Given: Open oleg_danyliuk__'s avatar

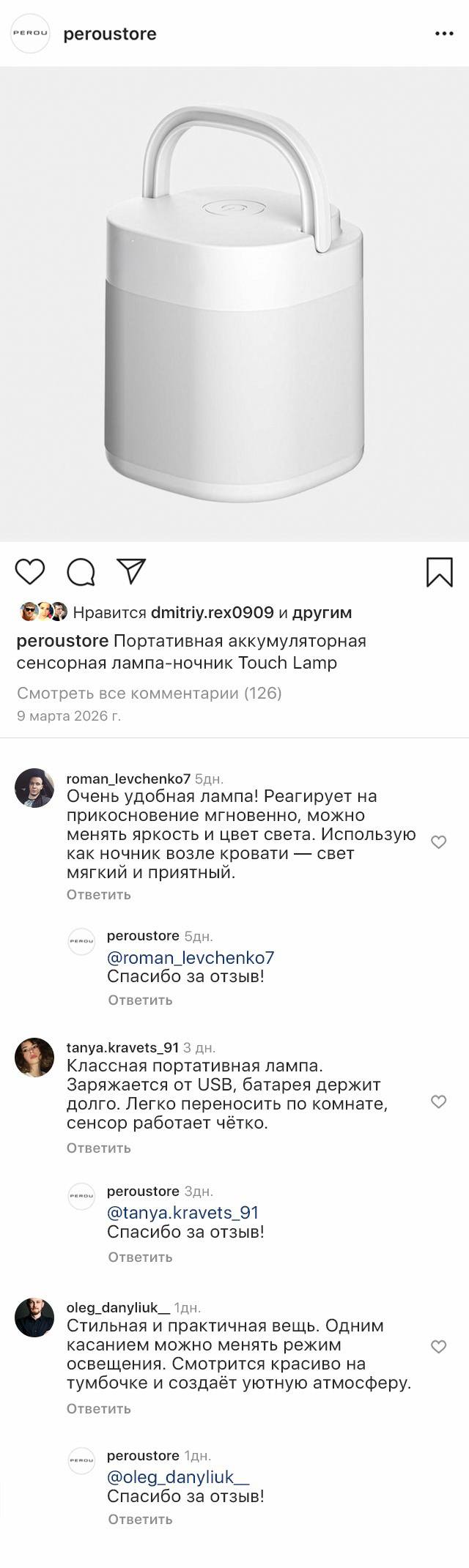Looking at the screenshot, I should point(34,1318).
